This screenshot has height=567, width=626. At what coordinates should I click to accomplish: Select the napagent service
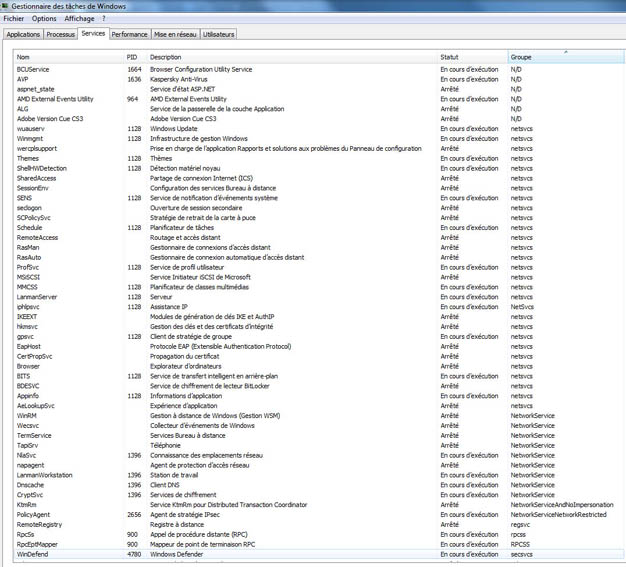319,465
